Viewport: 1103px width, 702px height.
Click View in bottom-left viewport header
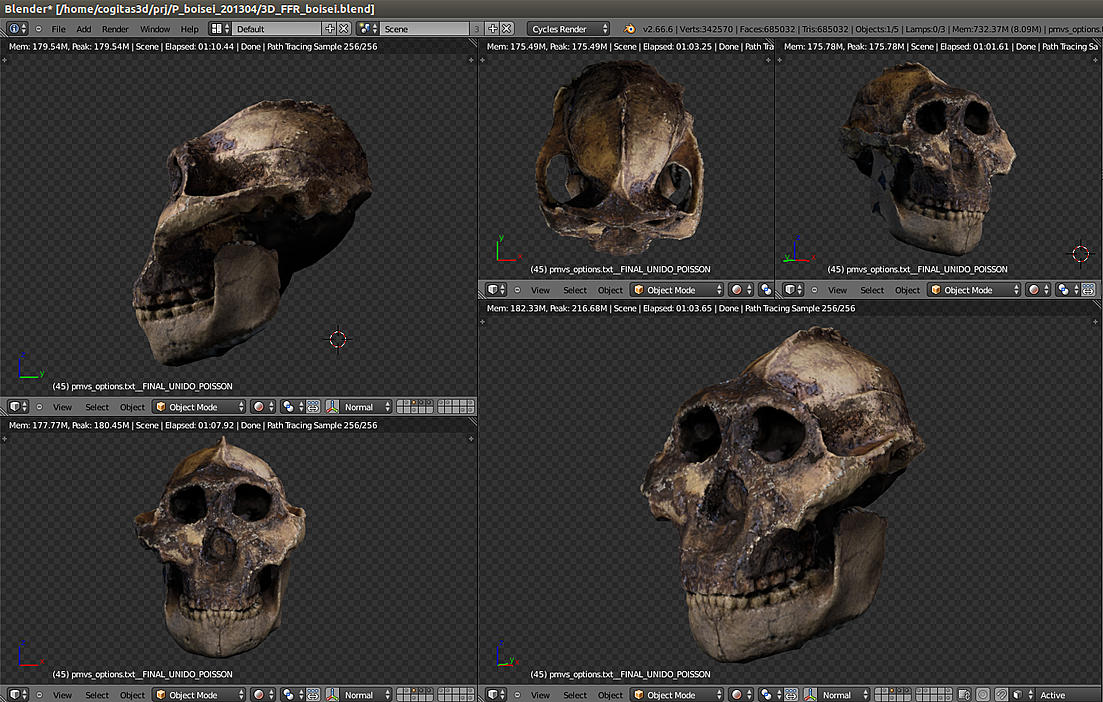[62, 695]
